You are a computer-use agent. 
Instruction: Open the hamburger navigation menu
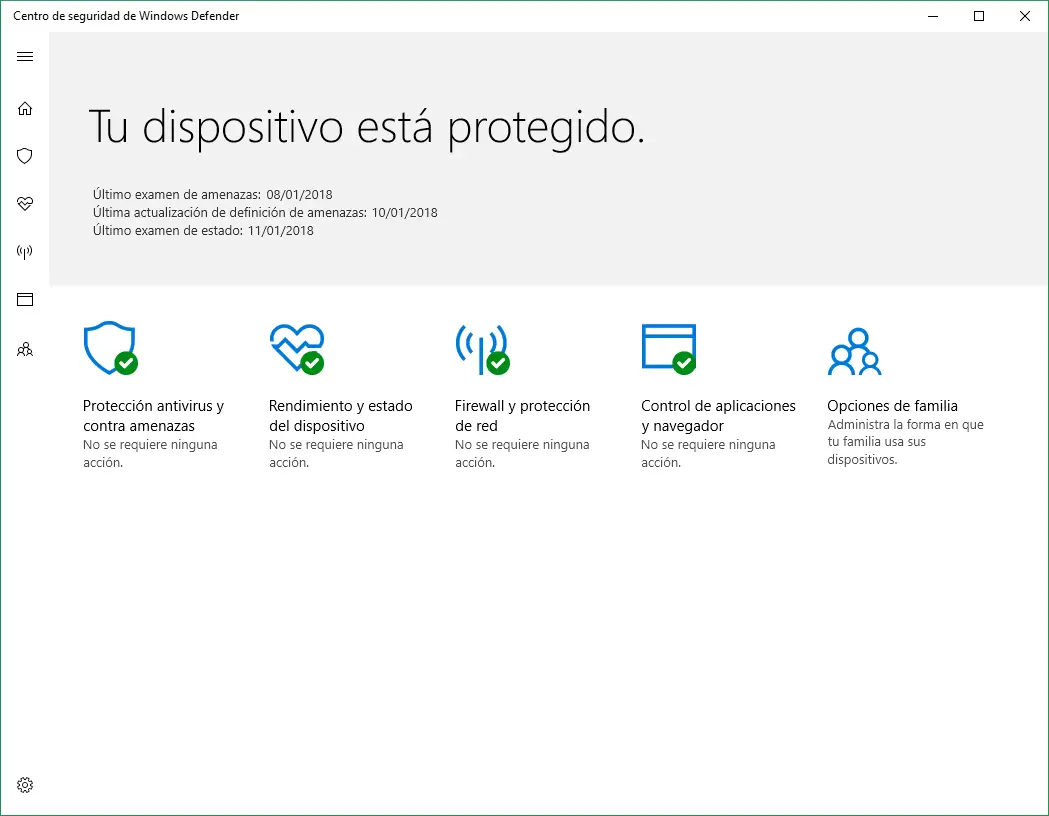click(25, 57)
